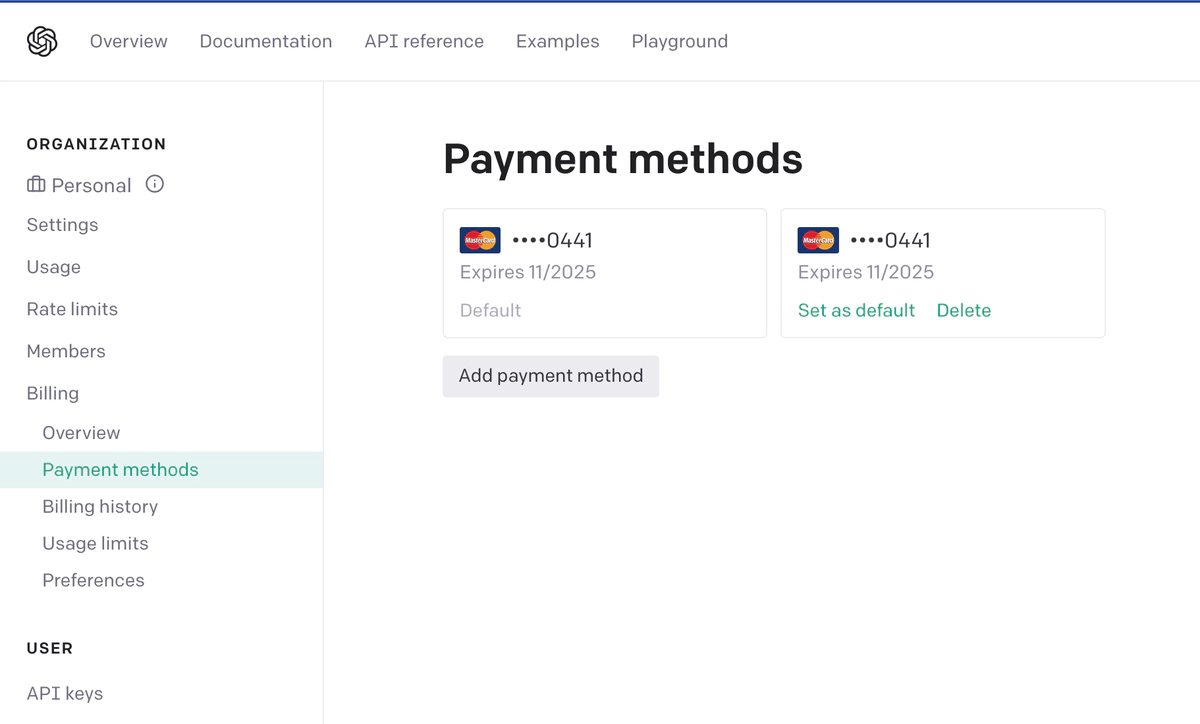
Task: Open the Examples tab
Action: click(558, 41)
